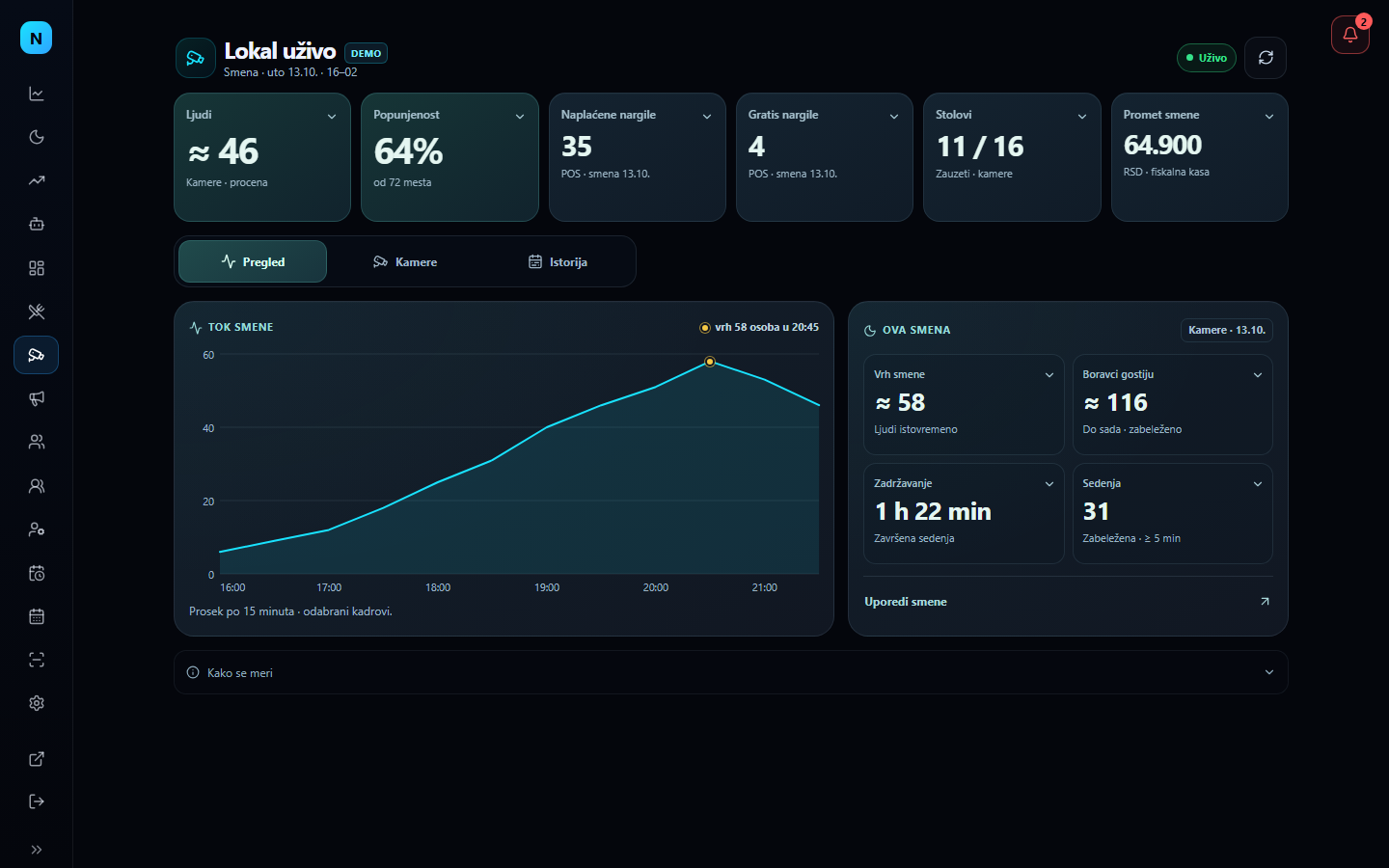Screen dimensions: 1389x868
Task: Click the '64.900' turnover value
Action: 1162,145
